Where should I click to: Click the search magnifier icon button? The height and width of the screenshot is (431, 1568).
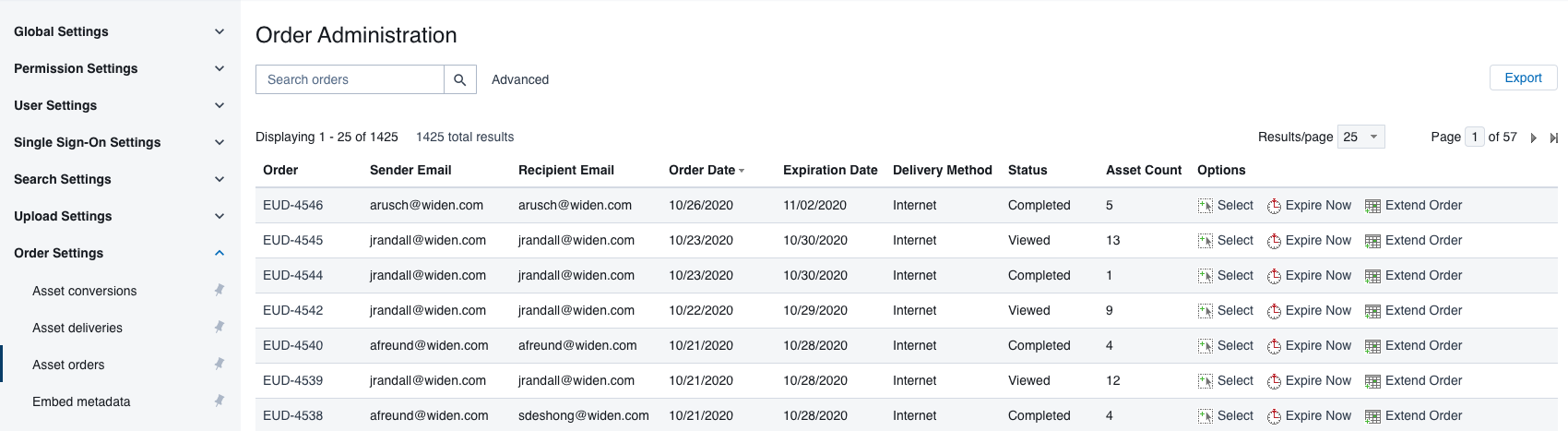pyautogui.click(x=459, y=79)
